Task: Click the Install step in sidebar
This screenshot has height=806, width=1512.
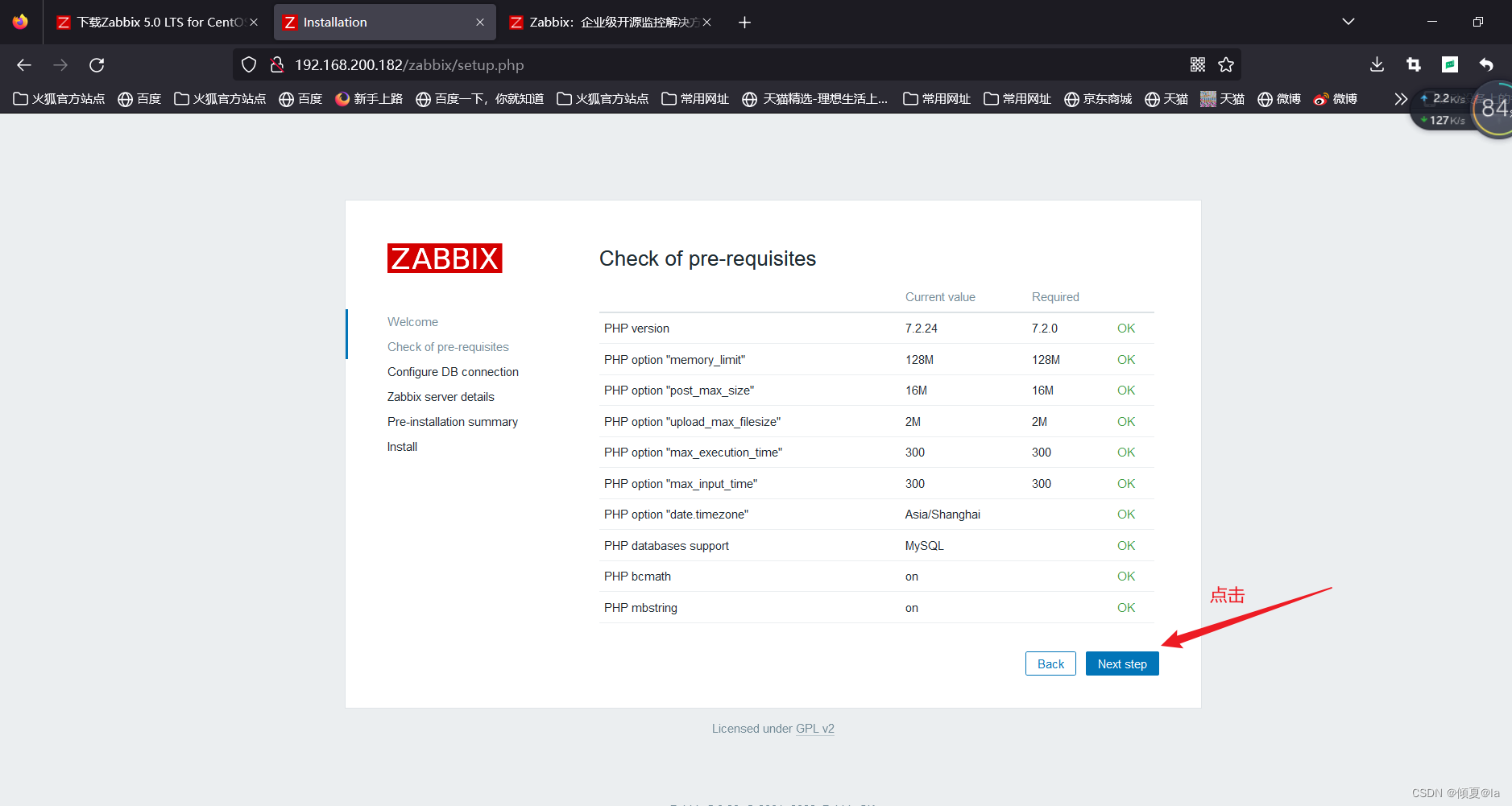Action: click(402, 447)
